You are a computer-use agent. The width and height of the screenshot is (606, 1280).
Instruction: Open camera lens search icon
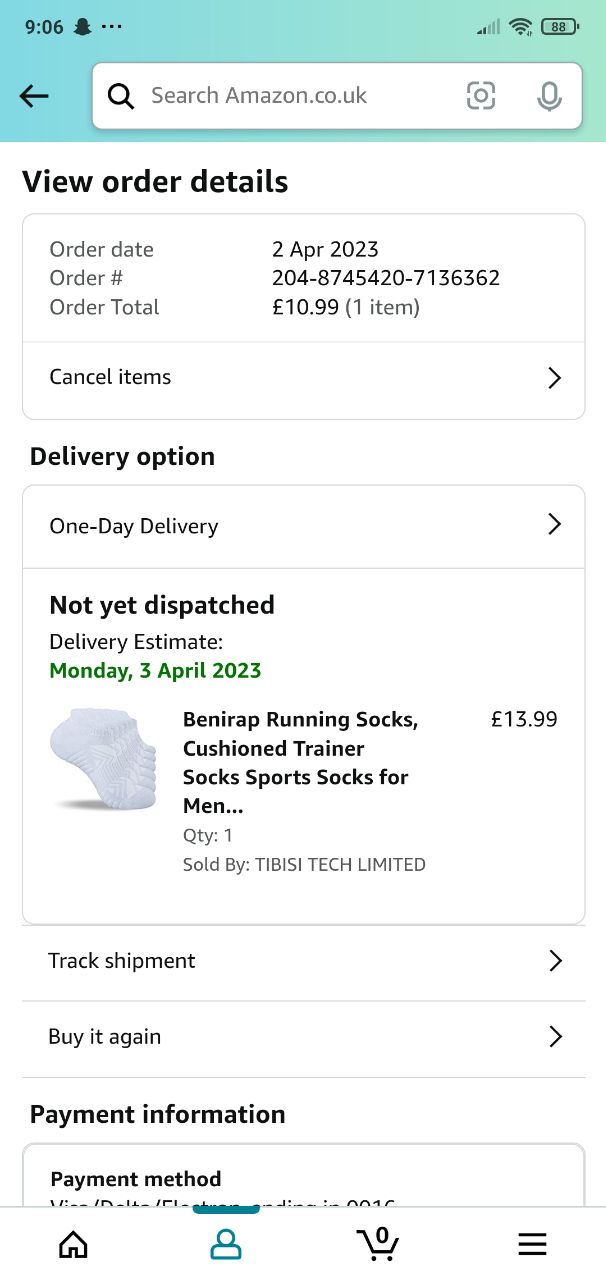481,96
